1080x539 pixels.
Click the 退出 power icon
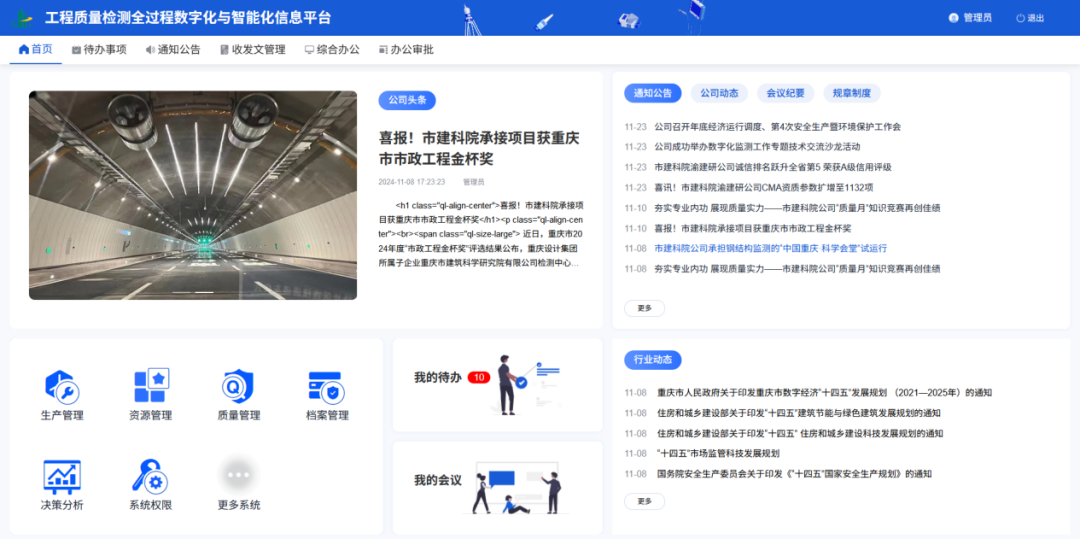coord(1020,19)
